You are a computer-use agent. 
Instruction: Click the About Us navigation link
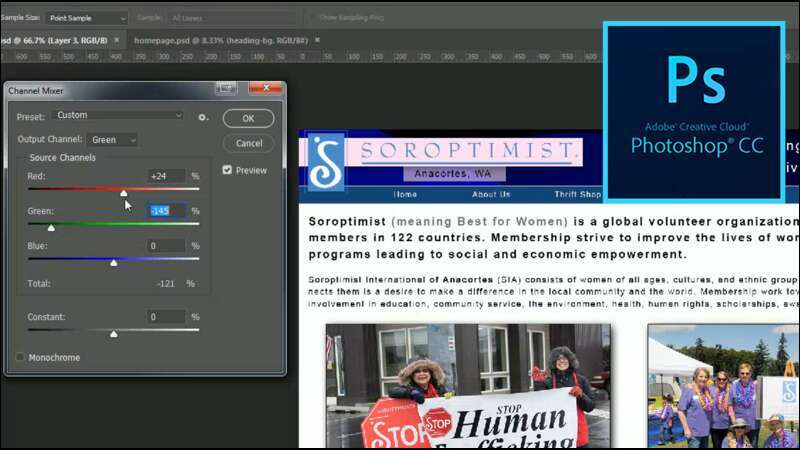click(491, 194)
